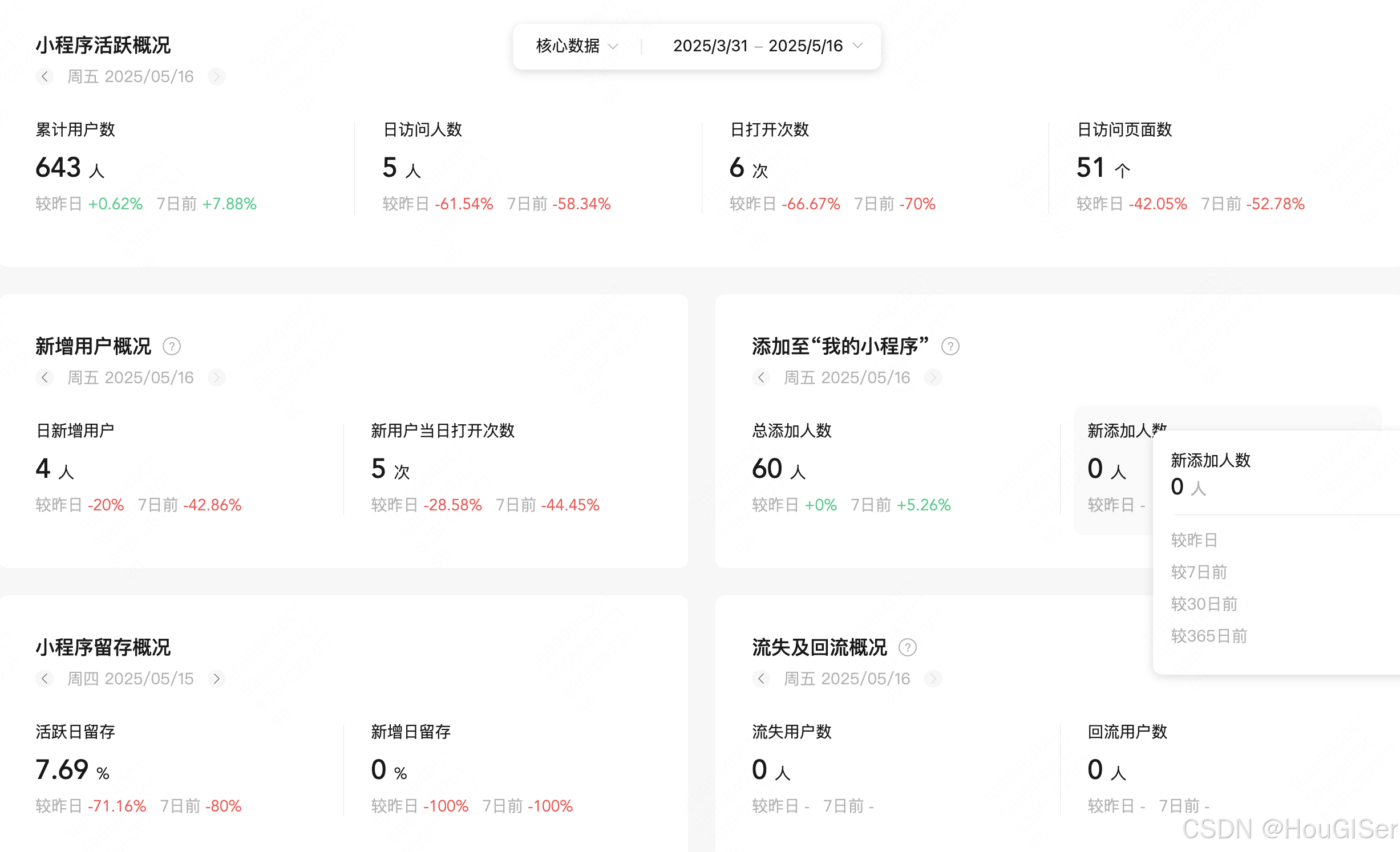Click next day arrow in 小程序活跃概况
This screenshot has height=852, width=1400.
pos(216,76)
